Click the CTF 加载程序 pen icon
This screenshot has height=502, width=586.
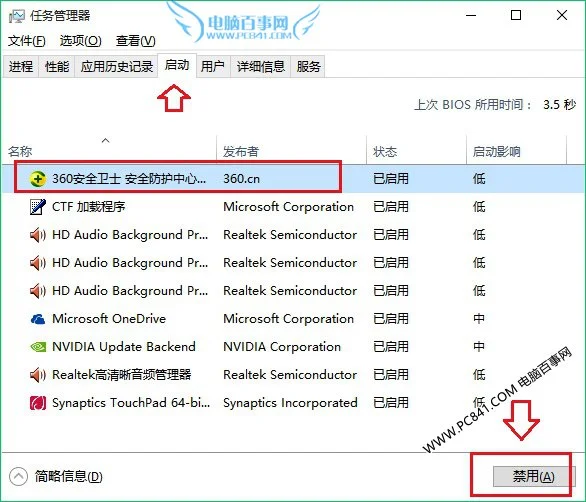point(38,207)
